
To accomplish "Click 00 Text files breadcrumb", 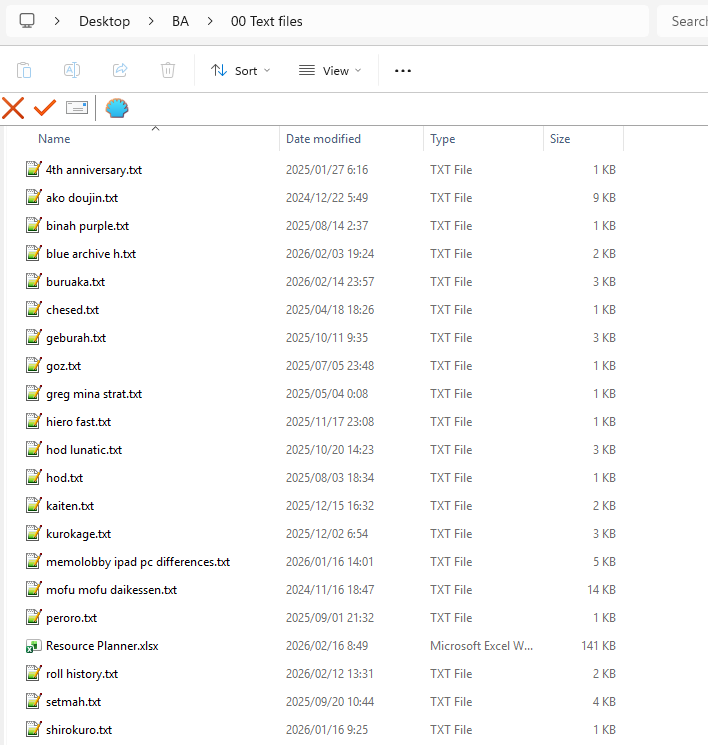I will (x=267, y=21).
